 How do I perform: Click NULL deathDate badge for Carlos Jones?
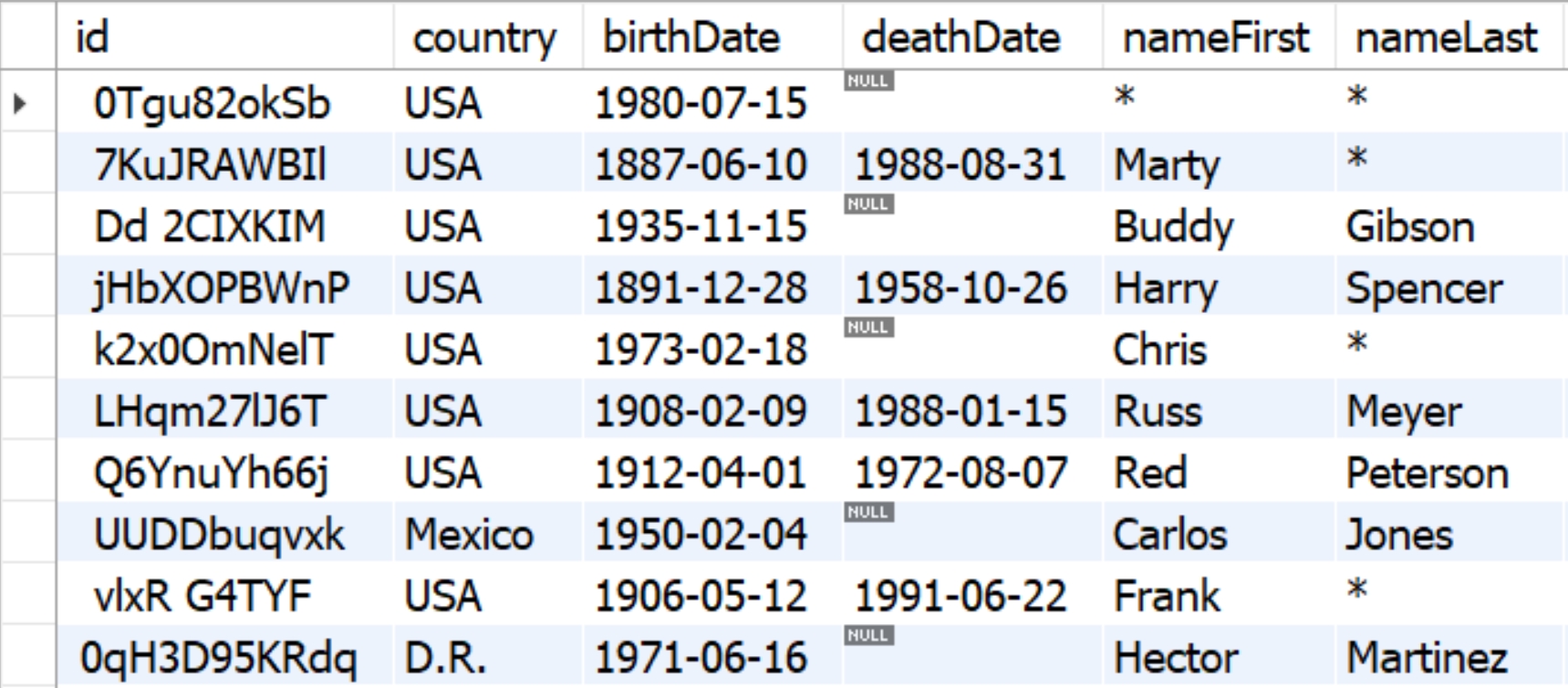pos(867,513)
